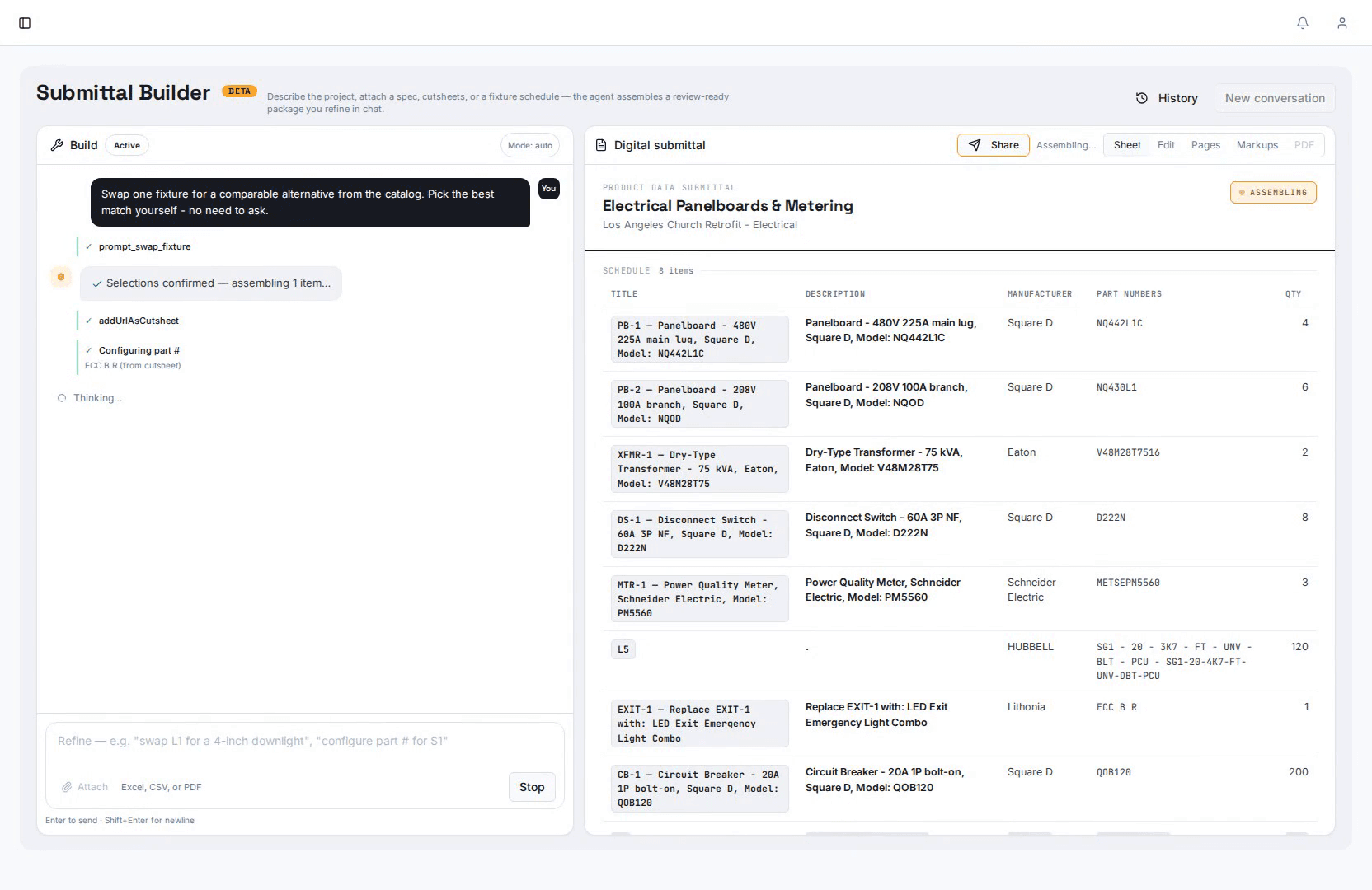Viewport: 1372px width, 890px height.
Task: Click the History clock icon
Action: (x=1142, y=98)
